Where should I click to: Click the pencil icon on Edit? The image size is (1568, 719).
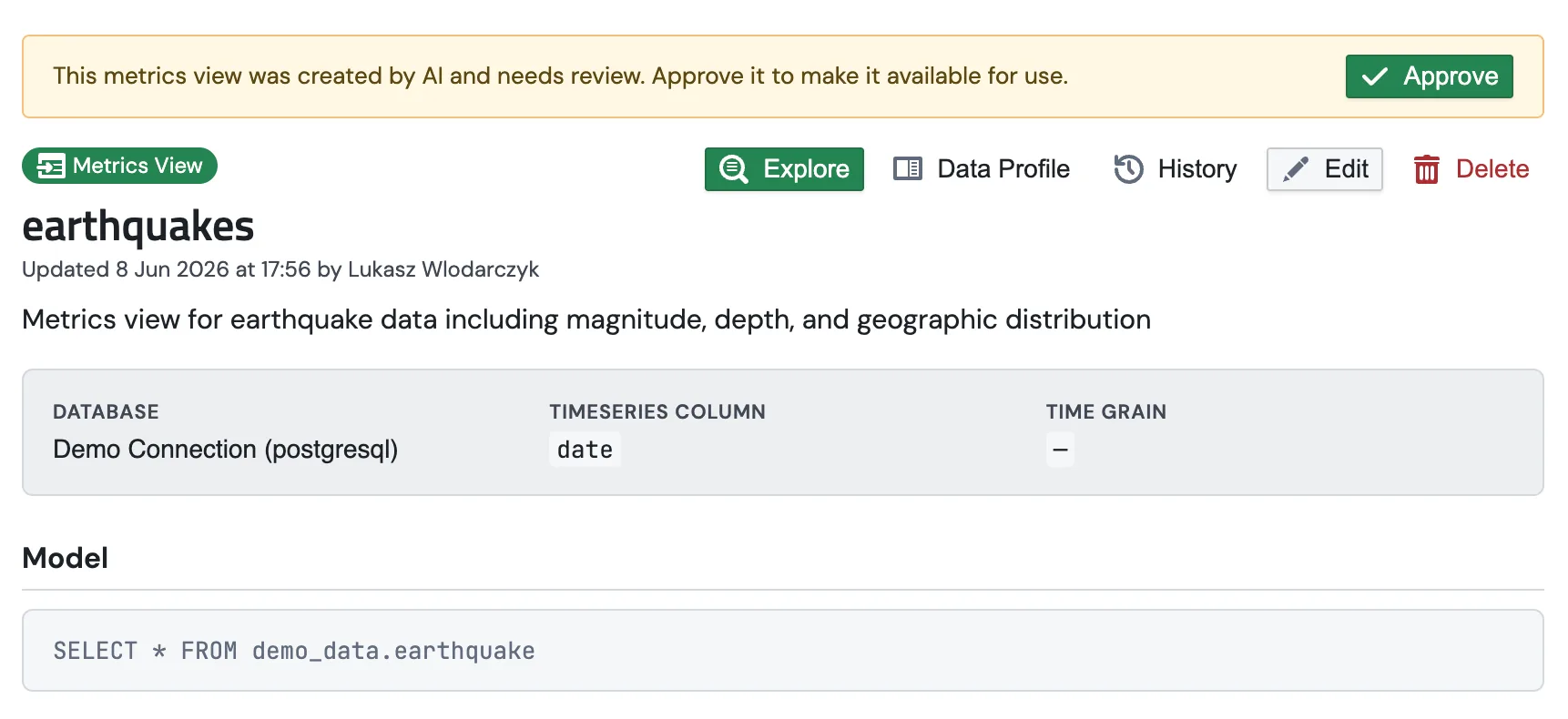pos(1296,169)
